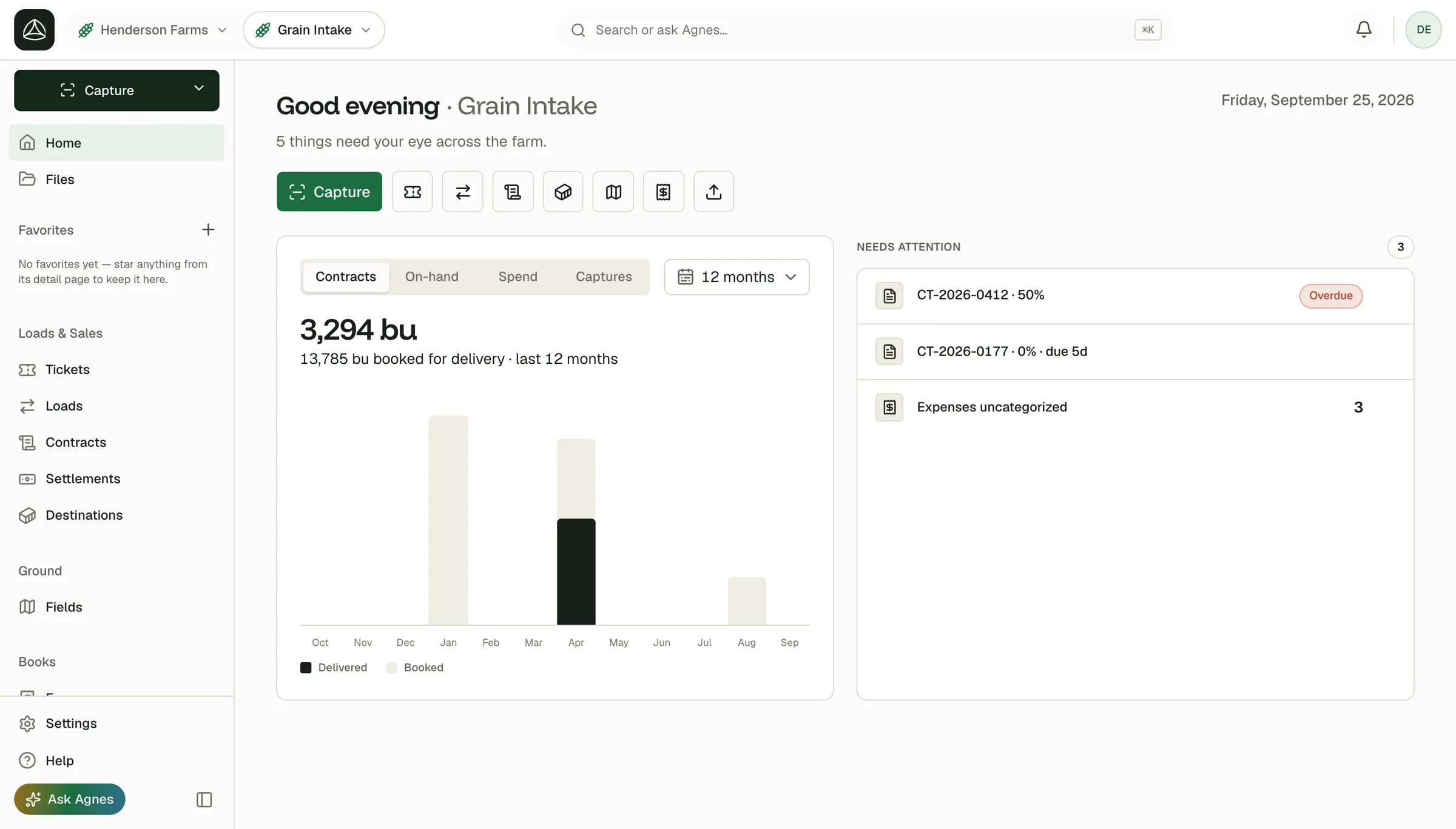This screenshot has width=1456, height=829.
Task: Open Loads in sidebar
Action: coord(116,406)
